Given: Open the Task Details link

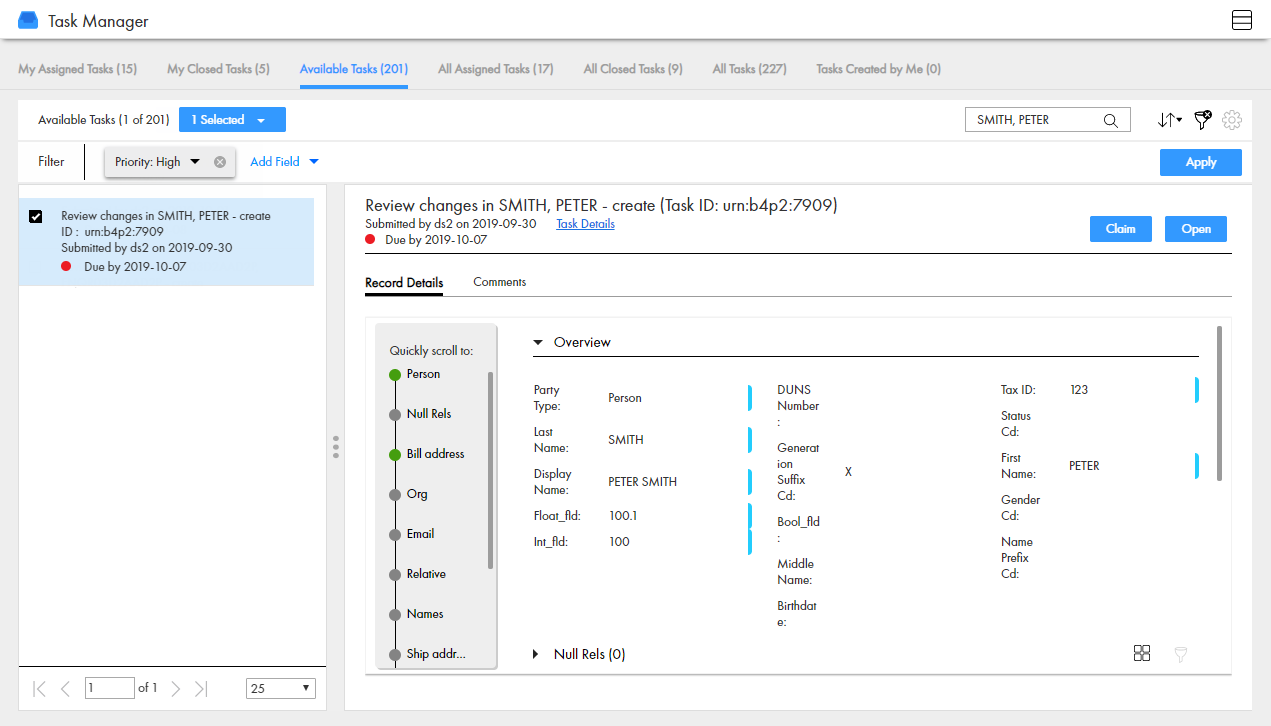Looking at the screenshot, I should click(x=585, y=224).
